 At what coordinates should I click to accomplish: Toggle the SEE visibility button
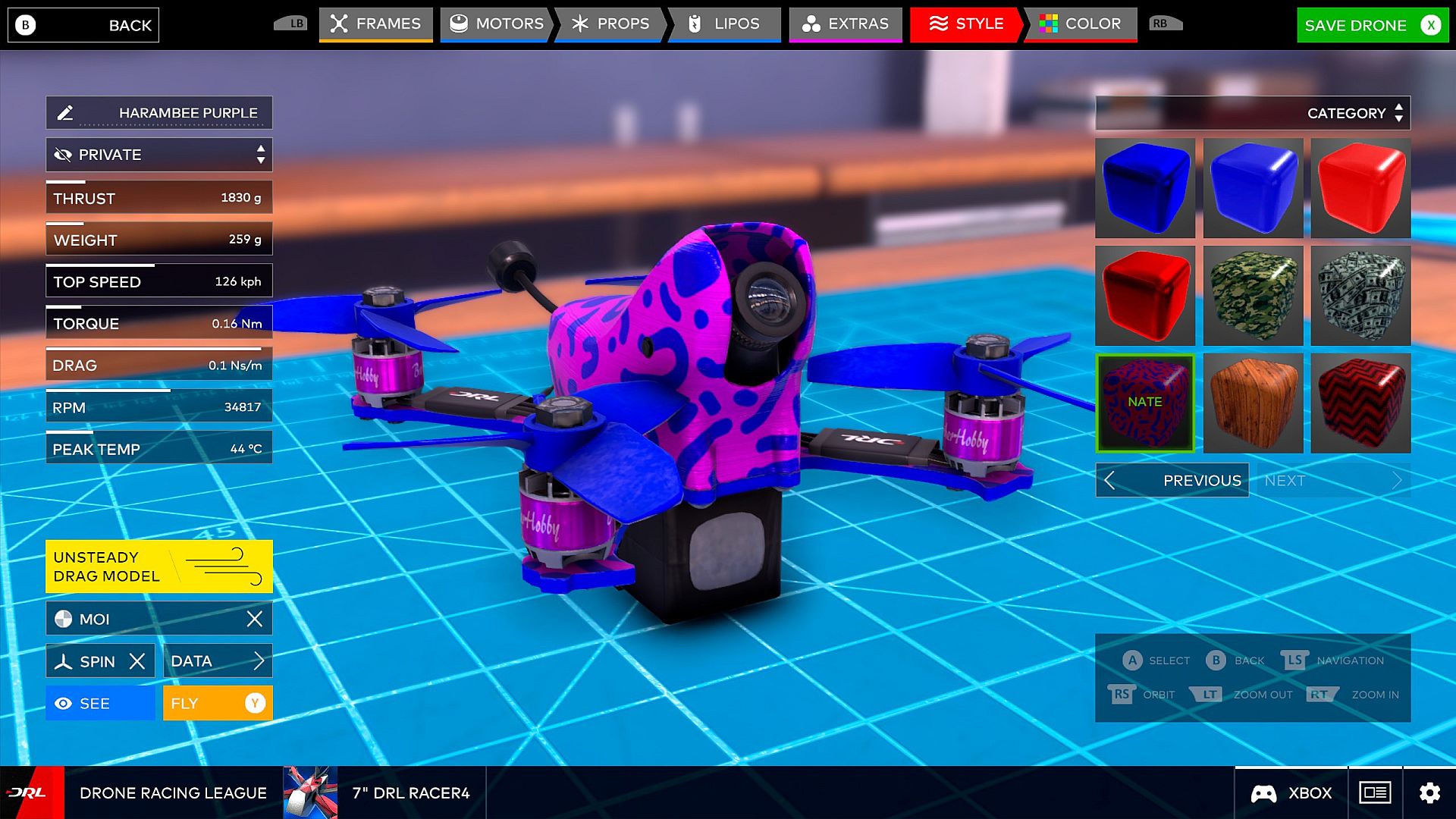tap(100, 704)
